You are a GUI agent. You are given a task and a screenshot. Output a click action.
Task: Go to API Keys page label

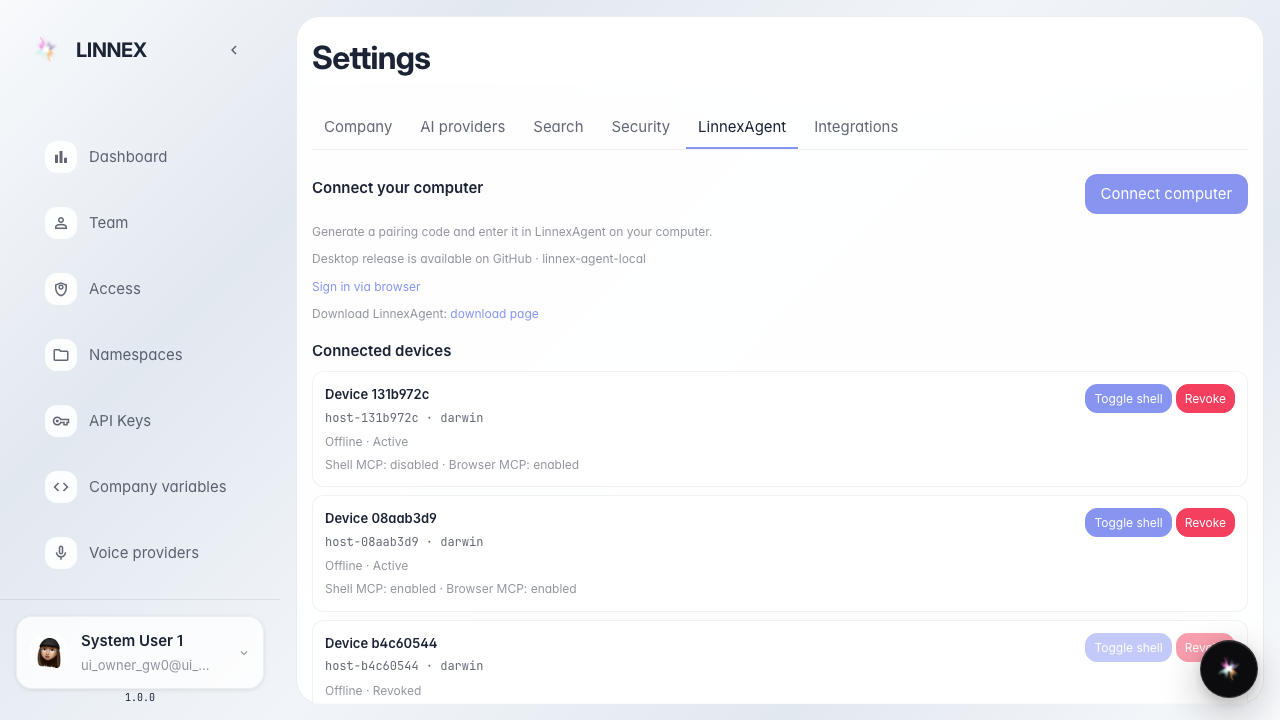click(120, 421)
